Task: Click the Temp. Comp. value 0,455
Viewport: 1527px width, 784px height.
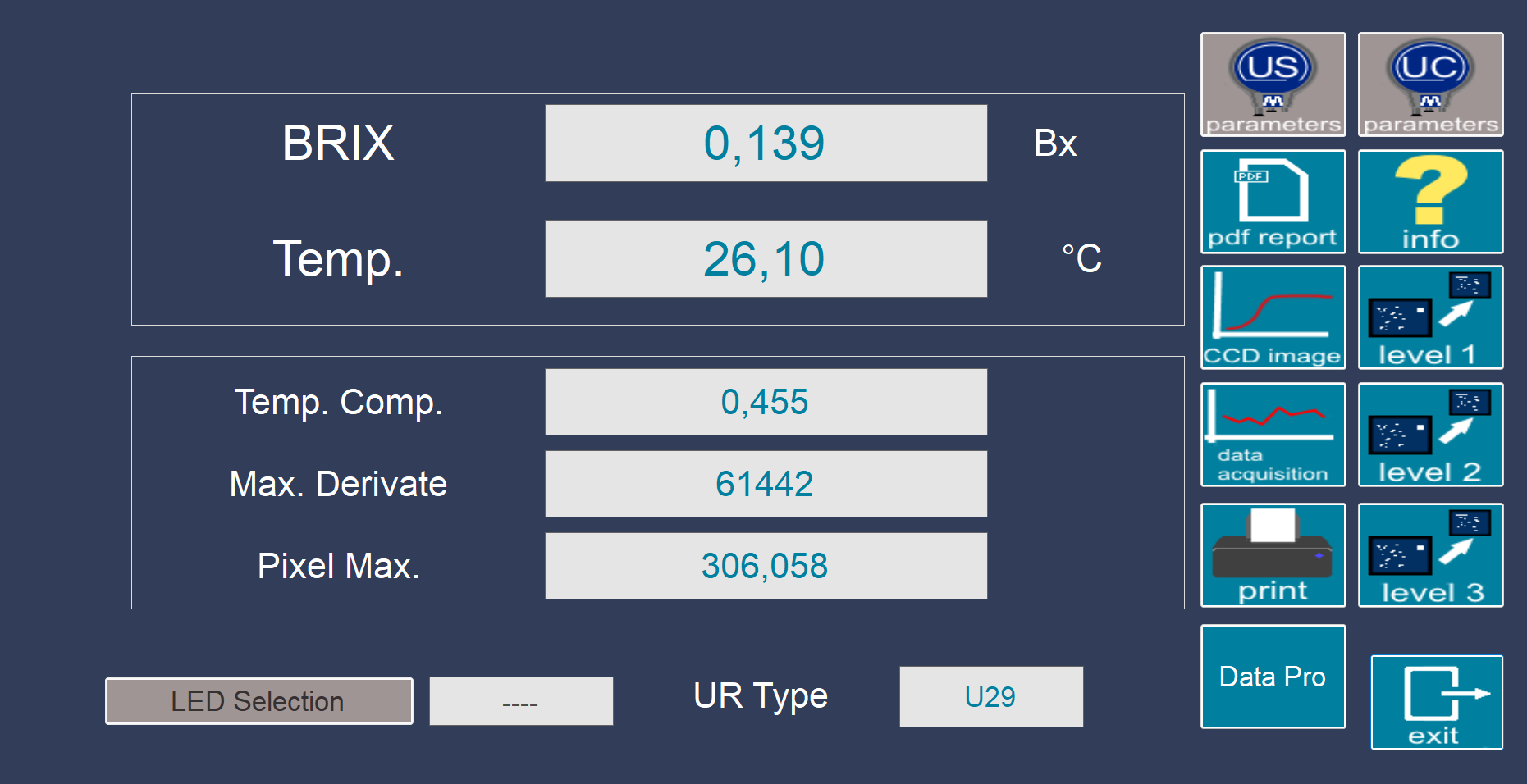Action: [x=766, y=402]
